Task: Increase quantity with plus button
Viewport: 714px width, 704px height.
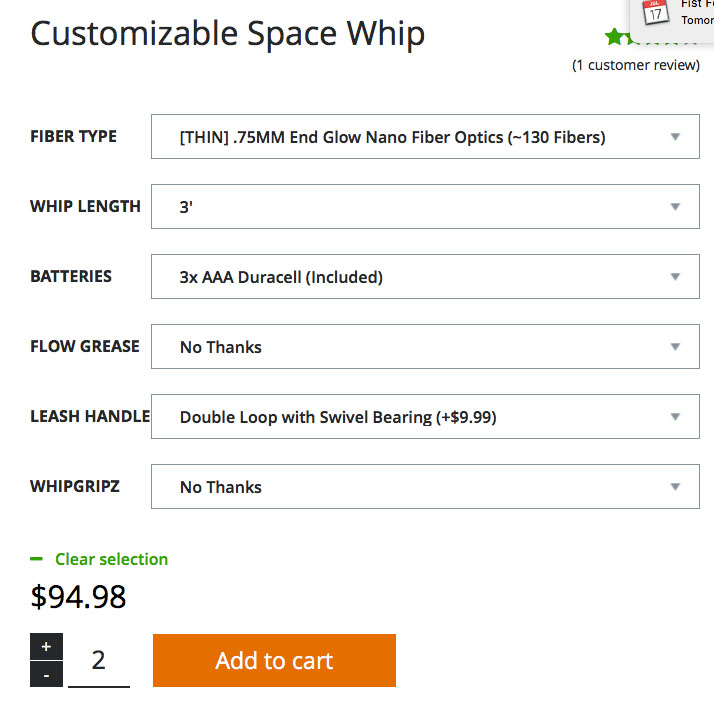Action: click(46, 646)
